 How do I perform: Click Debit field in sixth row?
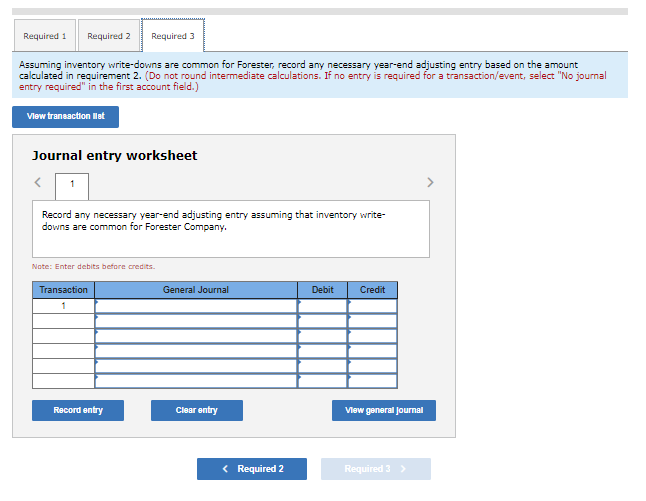[x=323, y=381]
